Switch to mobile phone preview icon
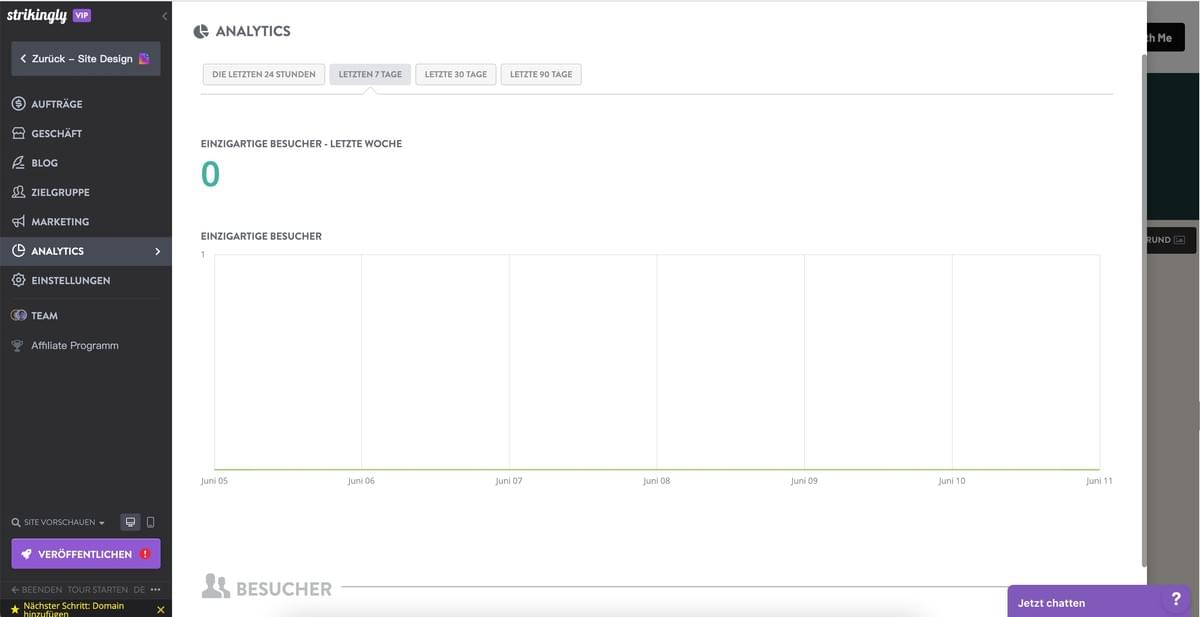This screenshot has width=1200, height=617. tap(151, 522)
